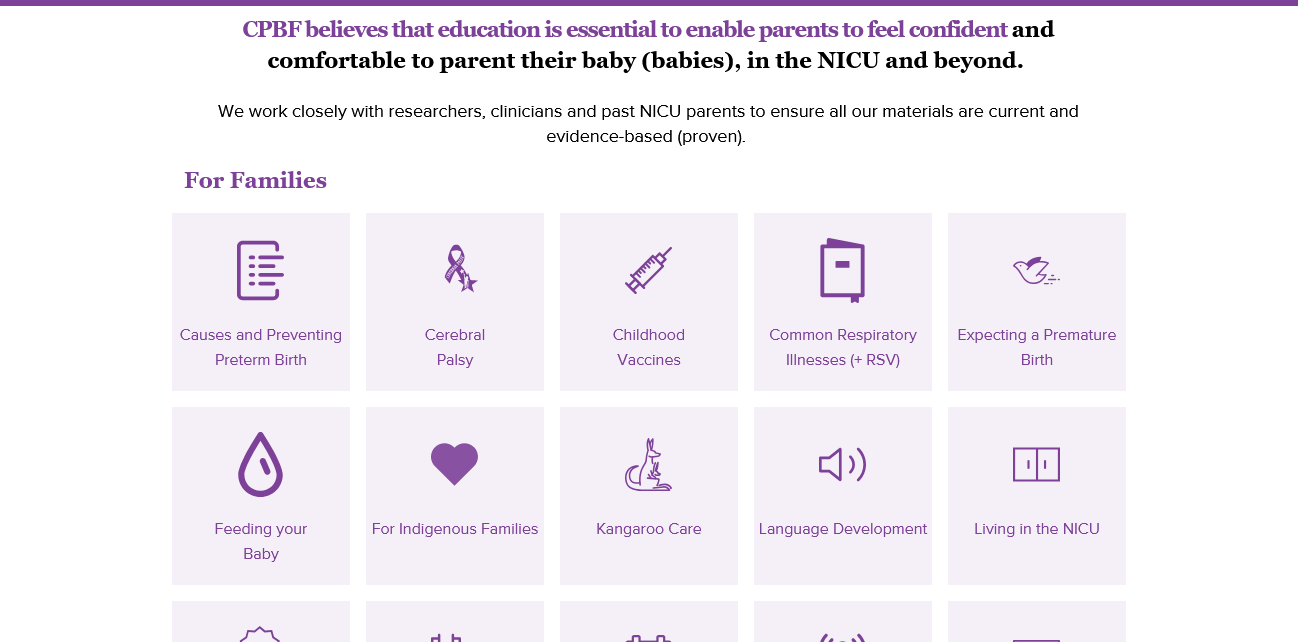Open Feeding your Baby link
Image resolution: width=1298 pixels, height=642 pixels.
click(261, 541)
